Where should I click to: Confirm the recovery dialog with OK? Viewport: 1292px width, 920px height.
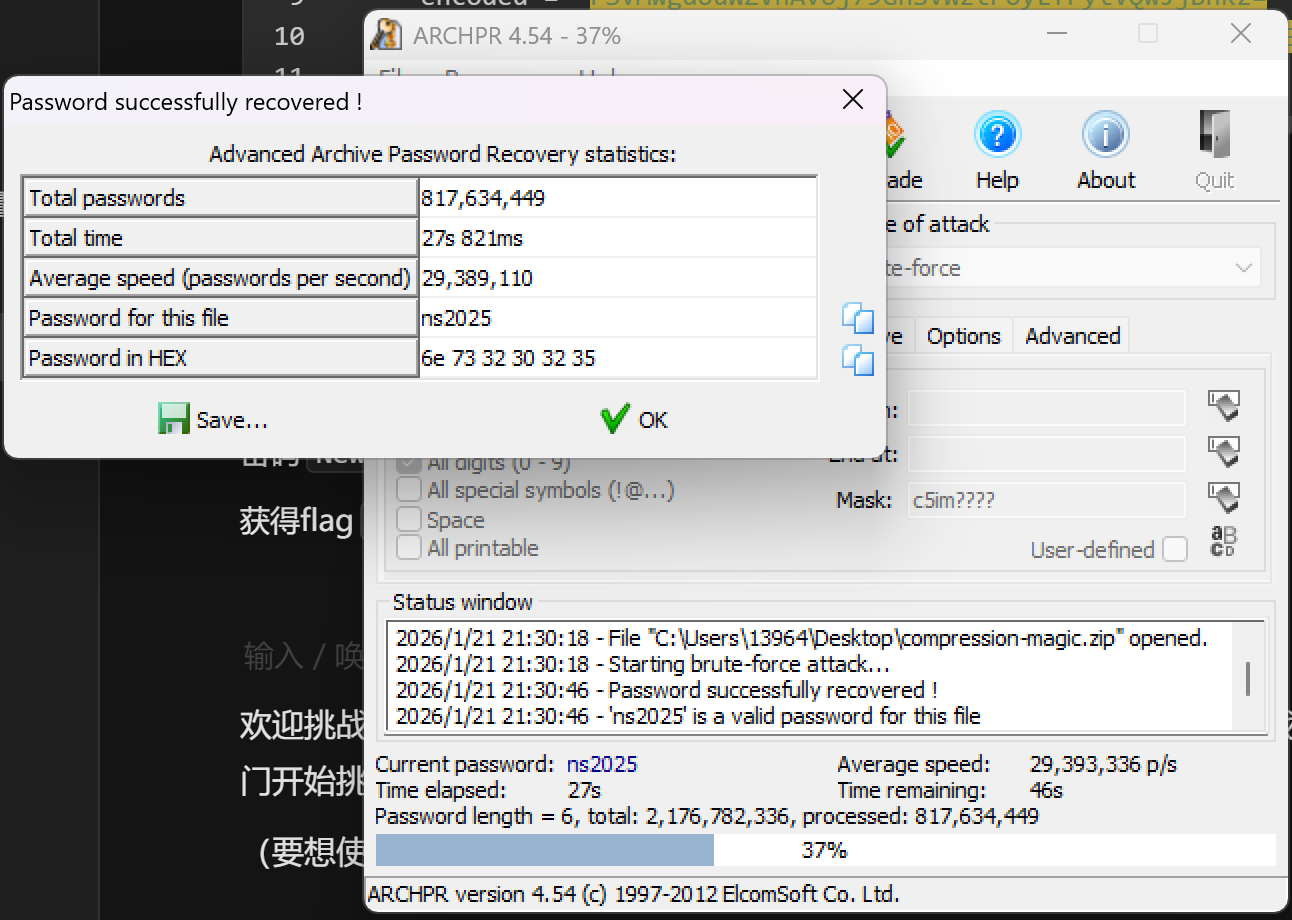coord(634,420)
